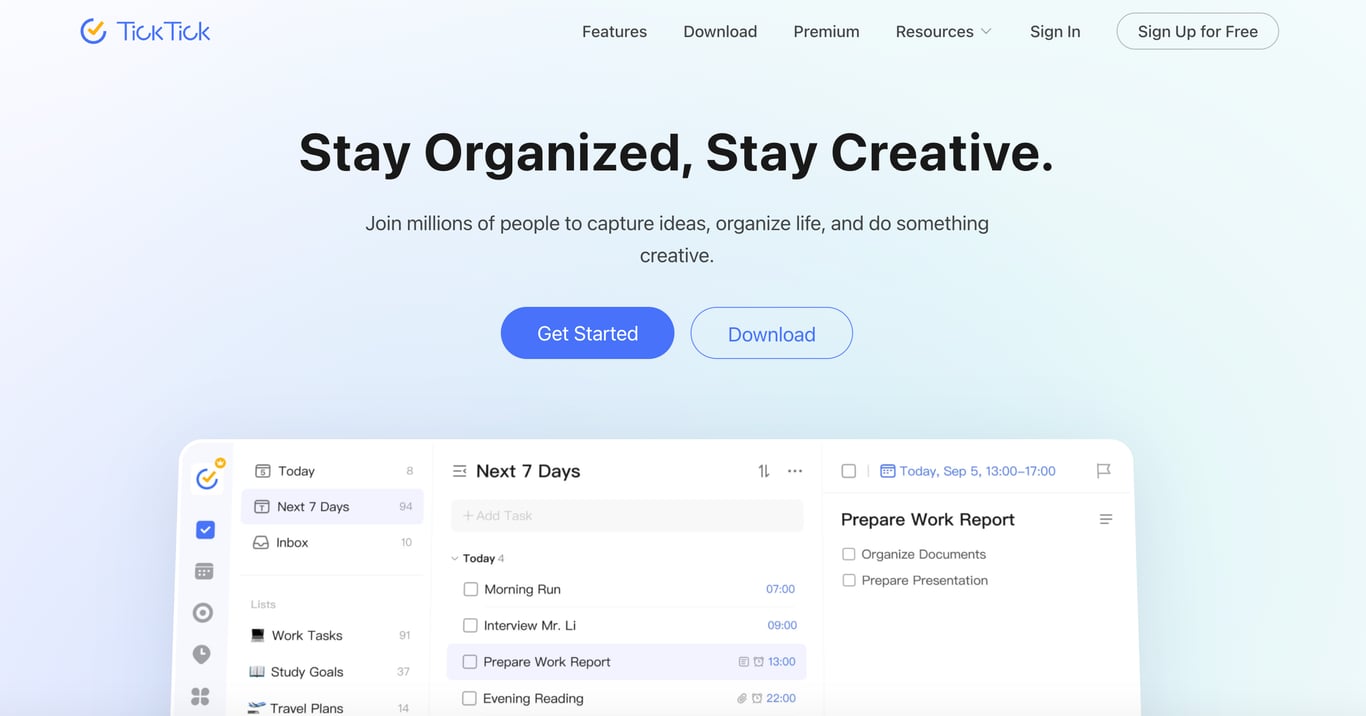Tick the Prepare Presentation subtask checkbox
The height and width of the screenshot is (716, 1366).
point(849,580)
